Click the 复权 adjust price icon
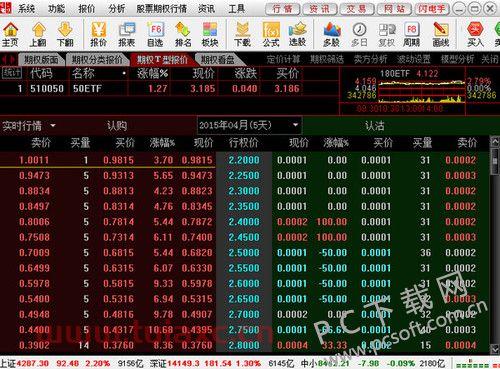500x369 pixels. pos(387,34)
